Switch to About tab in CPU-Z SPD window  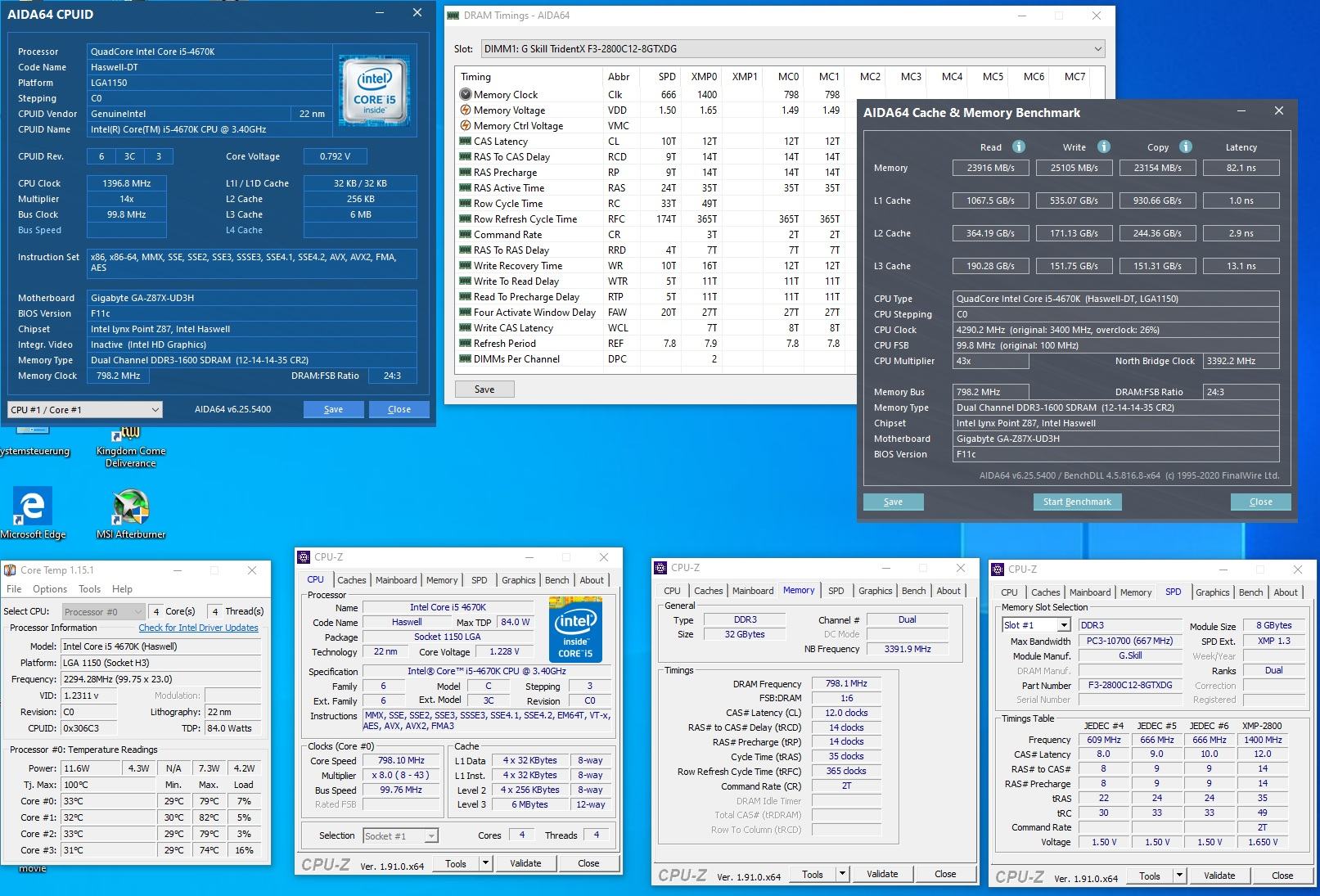click(x=1286, y=592)
